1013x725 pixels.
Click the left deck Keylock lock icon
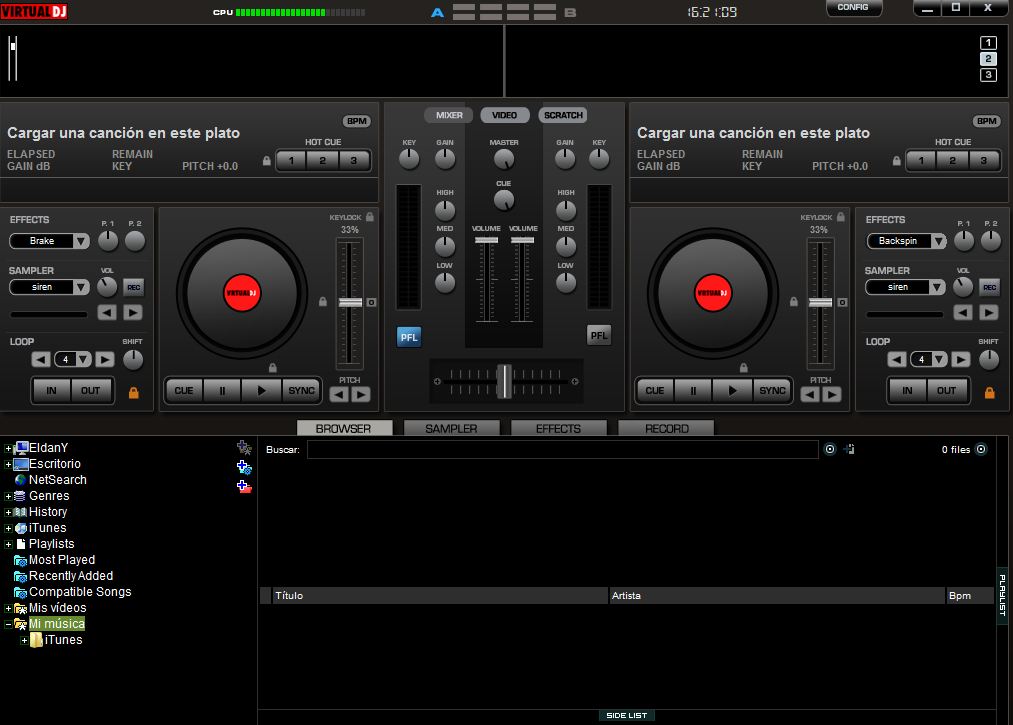coord(370,217)
